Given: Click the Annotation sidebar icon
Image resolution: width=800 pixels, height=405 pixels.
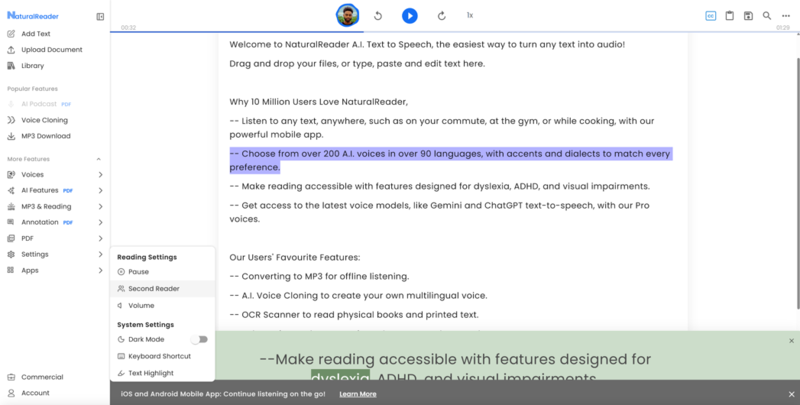Looking at the screenshot, I should 11,222.
